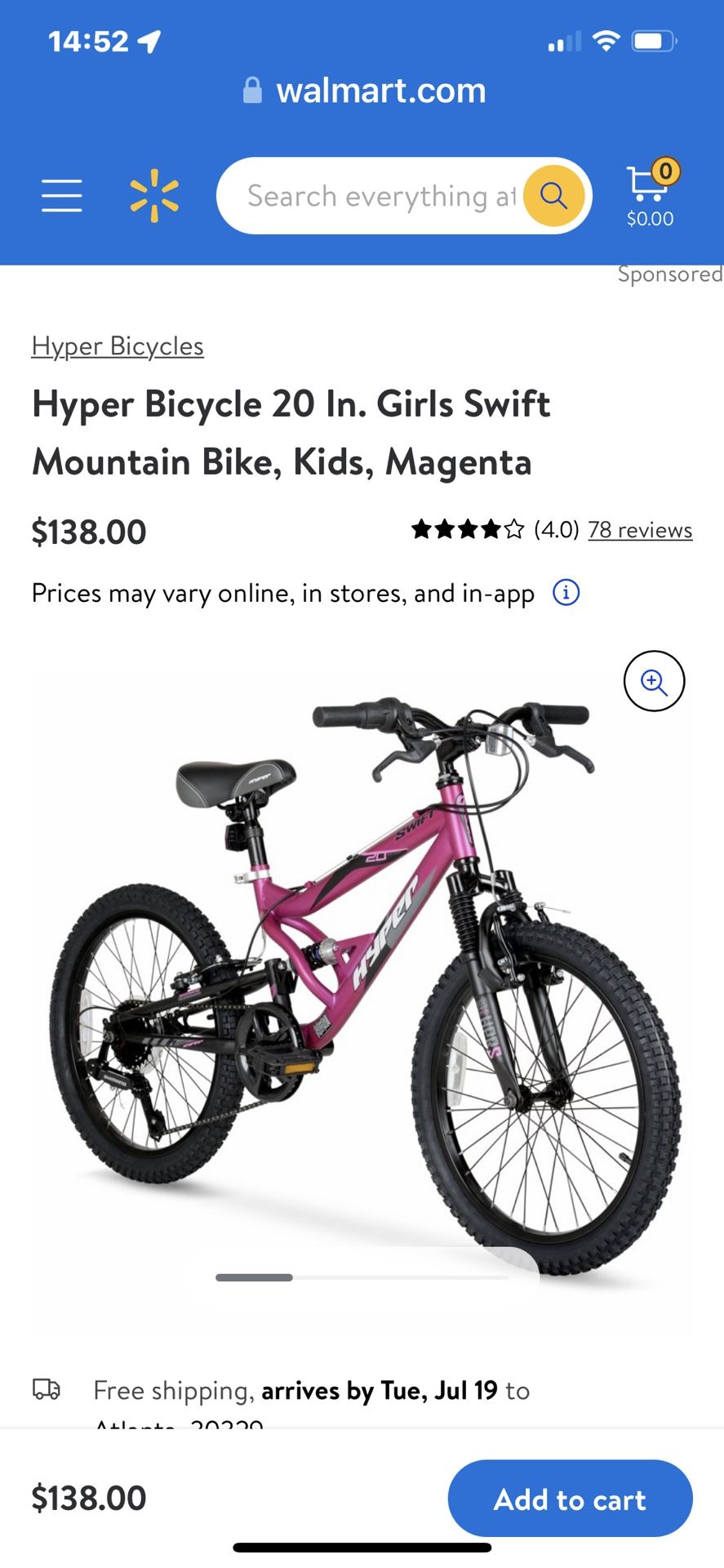The height and width of the screenshot is (1568, 724).
Task: Tap the Walmart spark logo
Action: pos(154,196)
